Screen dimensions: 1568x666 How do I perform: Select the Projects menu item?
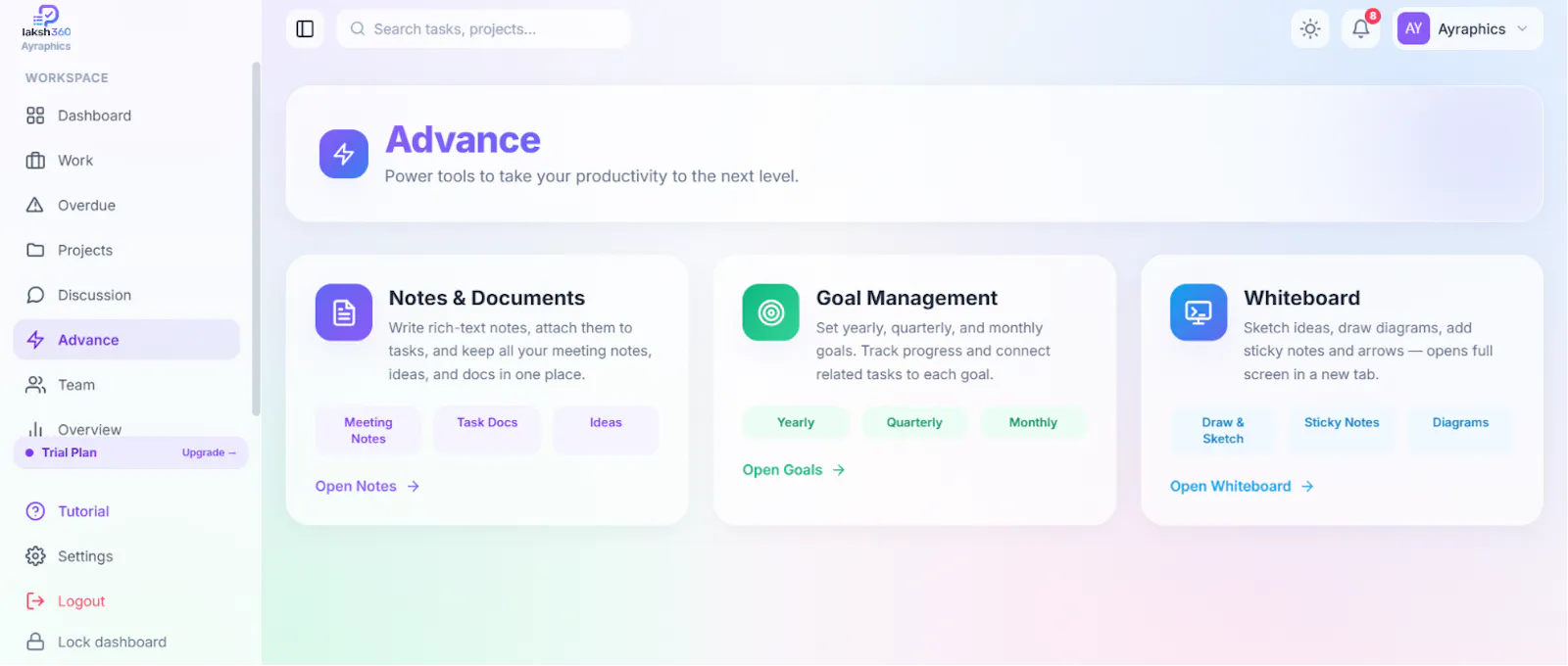tap(126, 251)
